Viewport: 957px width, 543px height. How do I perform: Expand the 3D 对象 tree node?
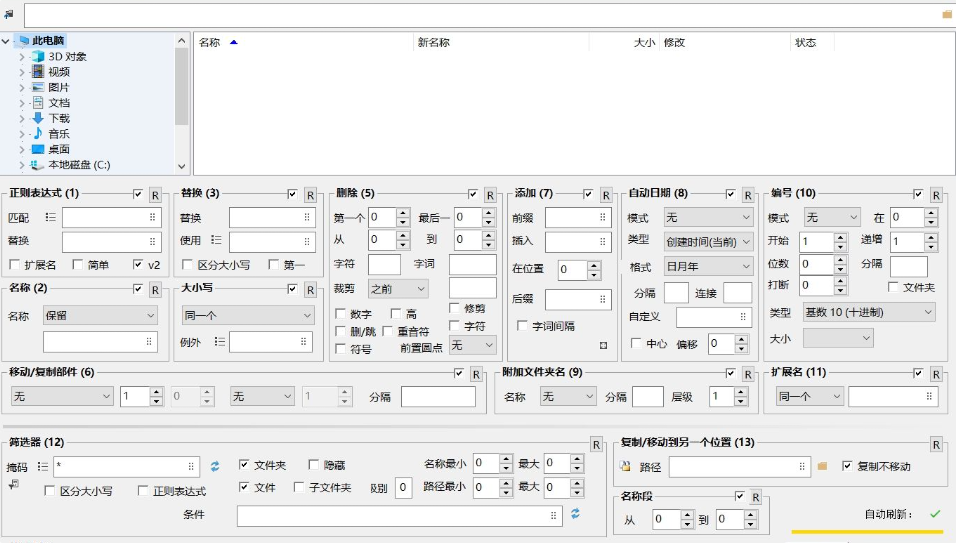tap(22, 57)
